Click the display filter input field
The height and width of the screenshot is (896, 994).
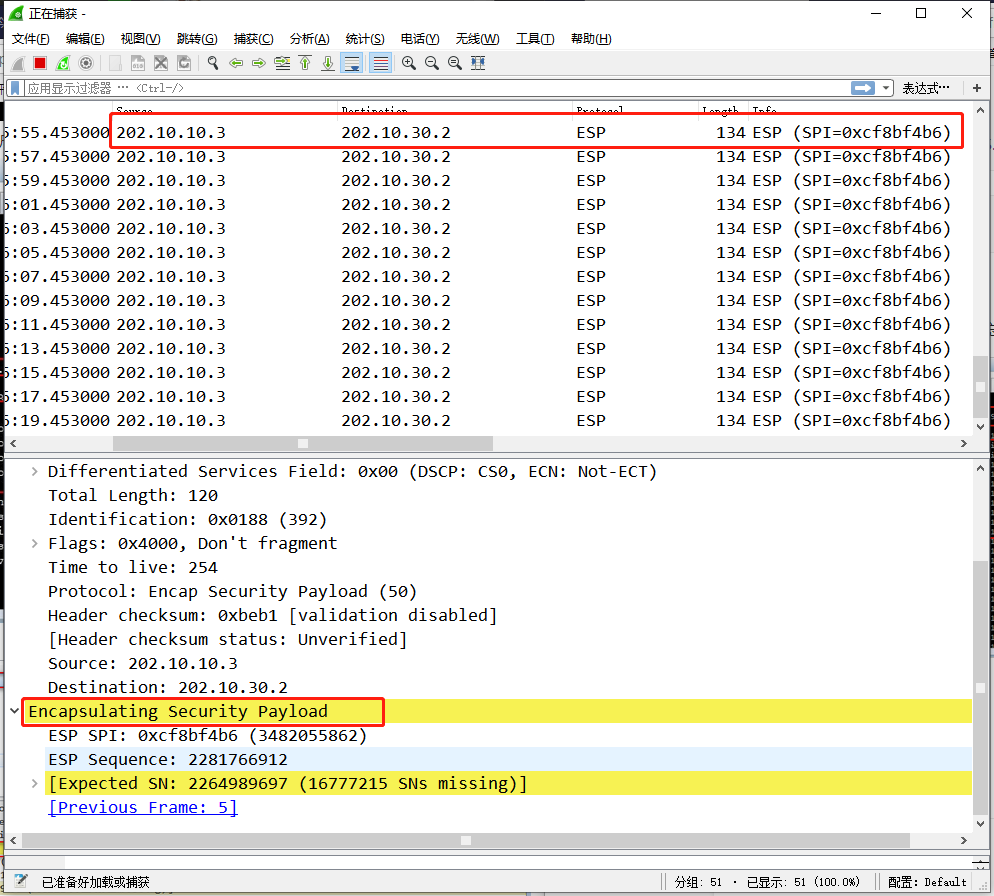(x=430, y=88)
